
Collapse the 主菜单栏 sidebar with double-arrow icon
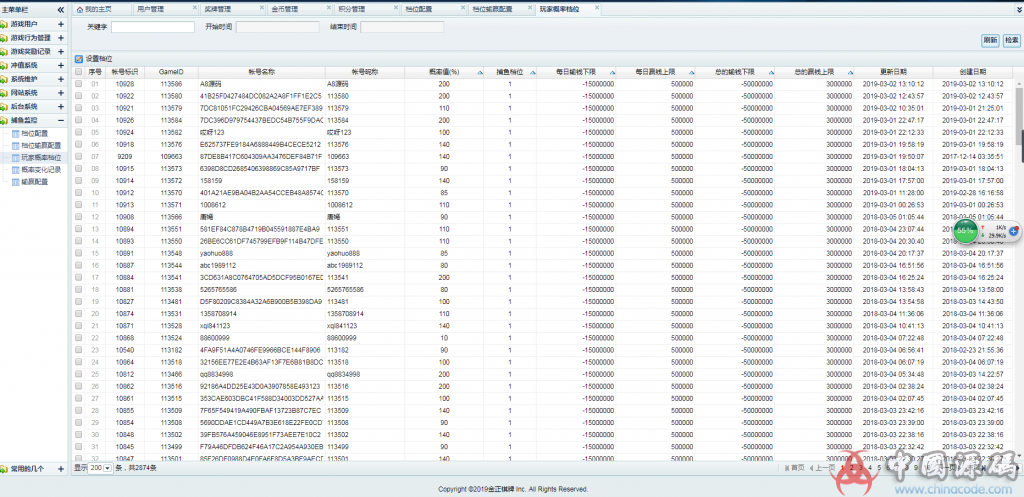tap(61, 10)
